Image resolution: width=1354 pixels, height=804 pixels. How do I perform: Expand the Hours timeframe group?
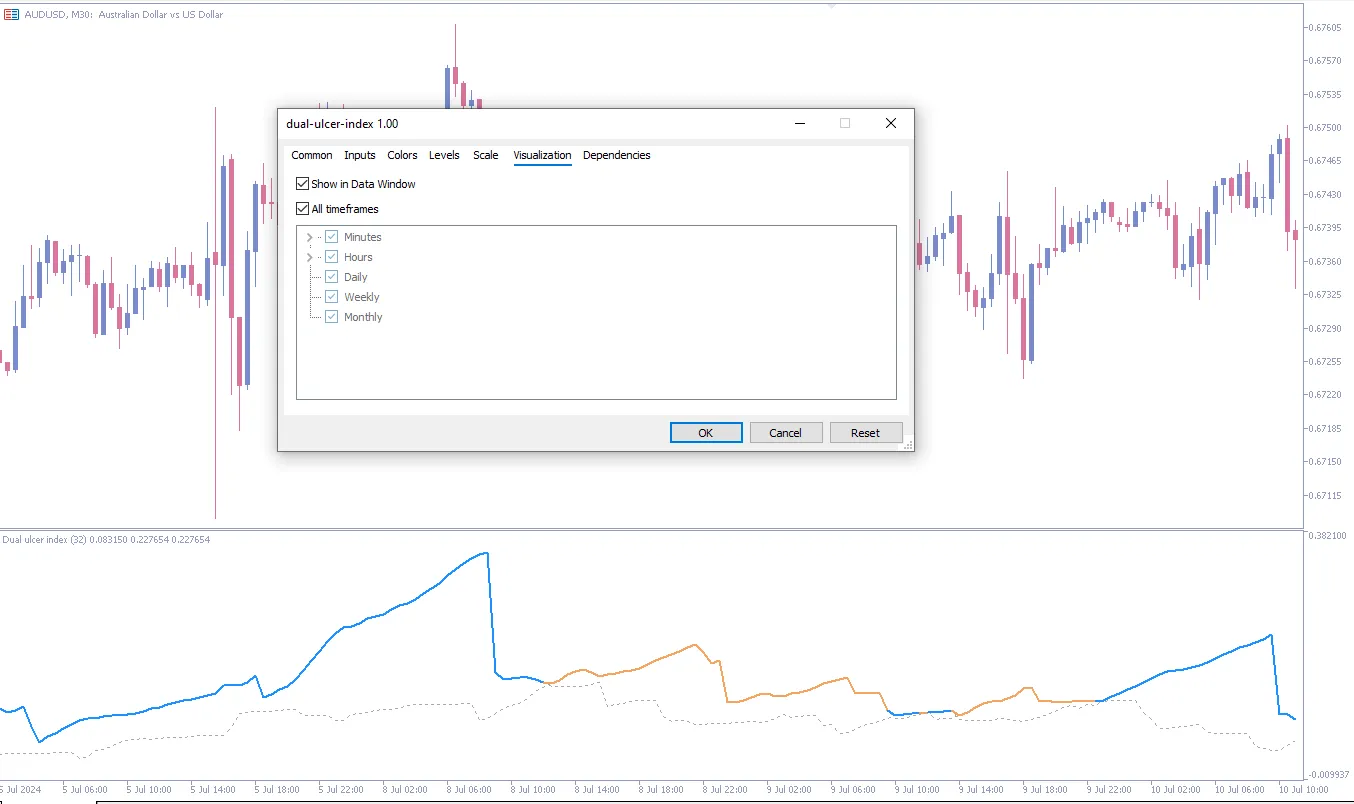(309, 257)
